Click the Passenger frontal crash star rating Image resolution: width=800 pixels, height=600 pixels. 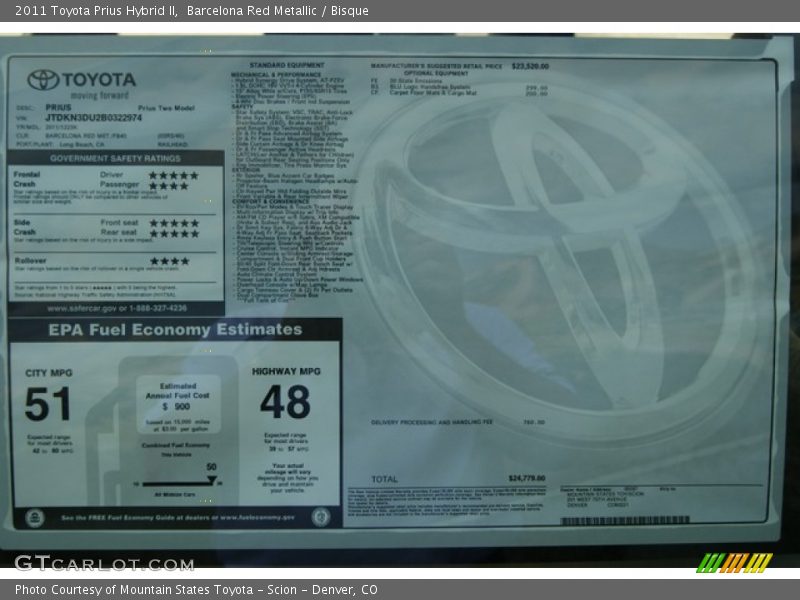168,186
